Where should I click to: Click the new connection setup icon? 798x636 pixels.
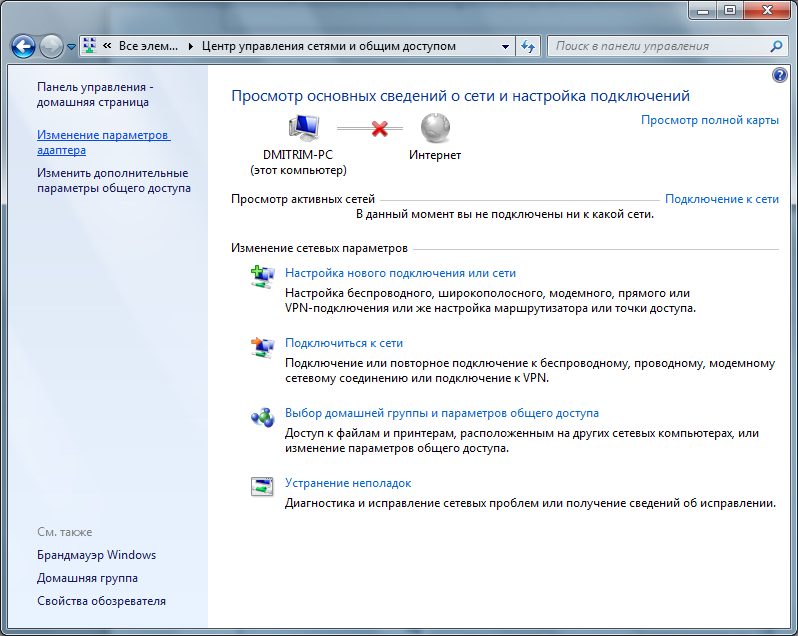pyautogui.click(x=263, y=277)
